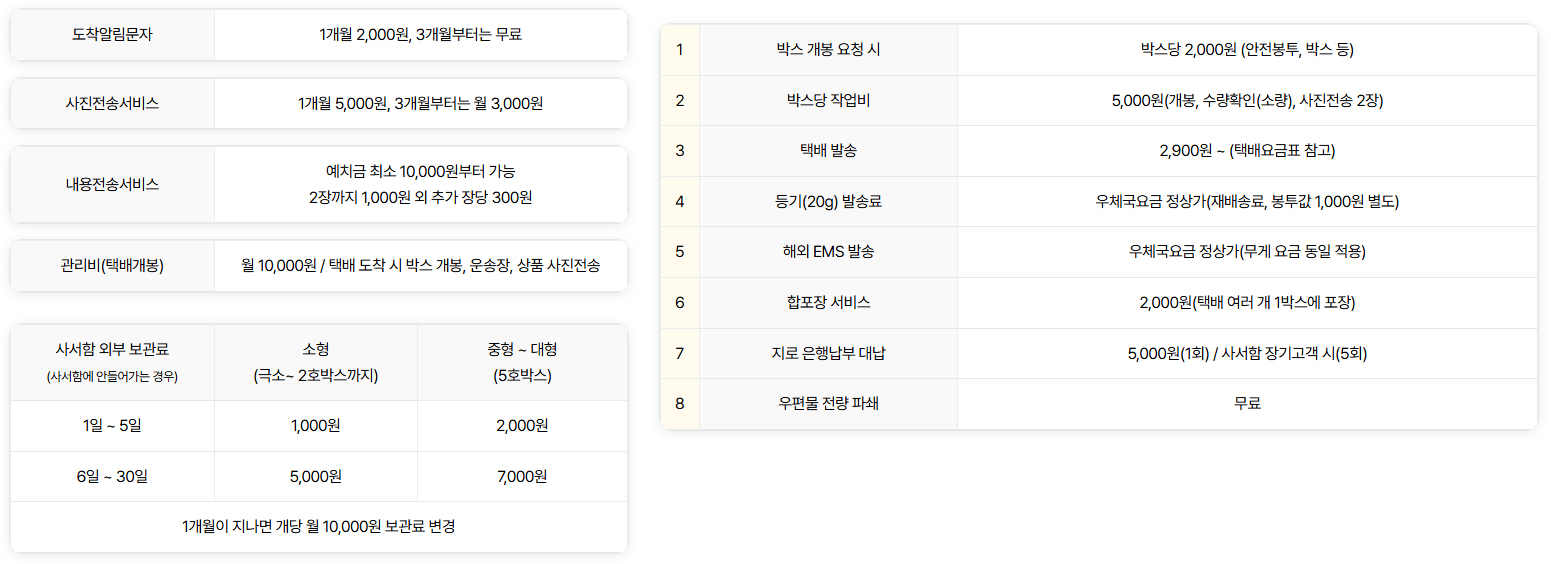Click '월 10,000원 / 택배 도착 시 박스 개봉' text
Viewport: 1551px width, 564px height.
[x=352, y=265]
